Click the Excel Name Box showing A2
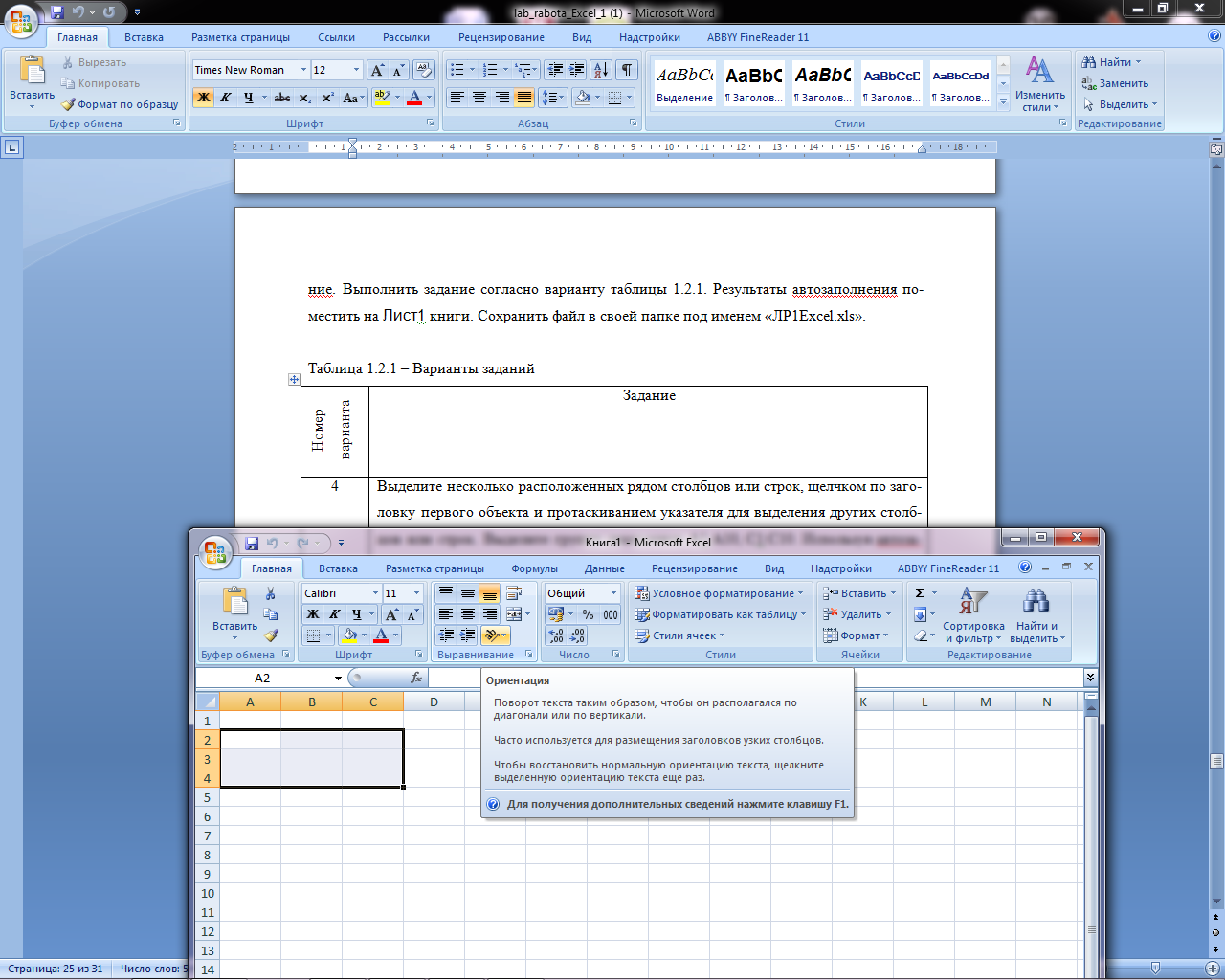1225x980 pixels. (262, 678)
